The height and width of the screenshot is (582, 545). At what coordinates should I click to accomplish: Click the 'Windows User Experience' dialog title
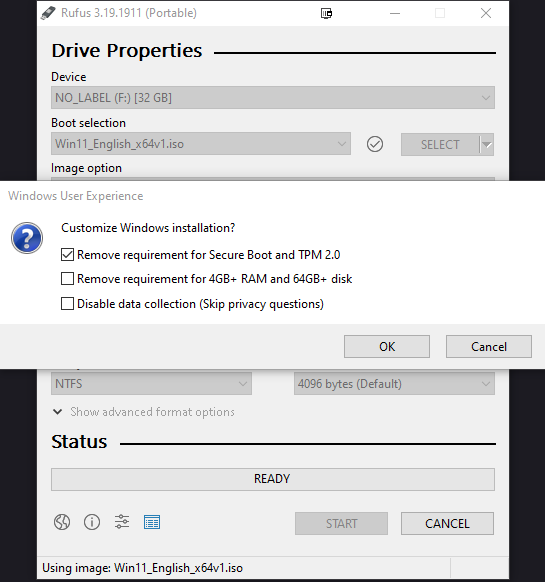pos(76,196)
